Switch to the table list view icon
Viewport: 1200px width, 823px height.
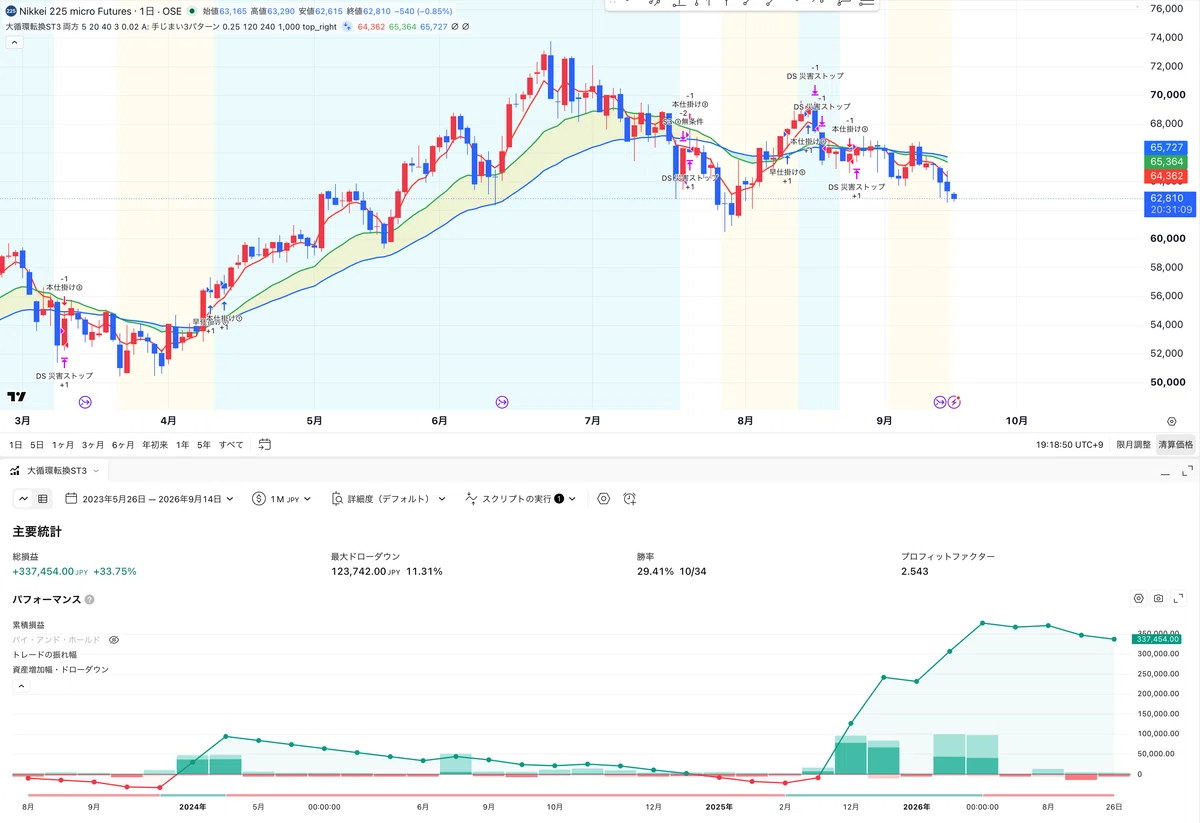tap(43, 498)
